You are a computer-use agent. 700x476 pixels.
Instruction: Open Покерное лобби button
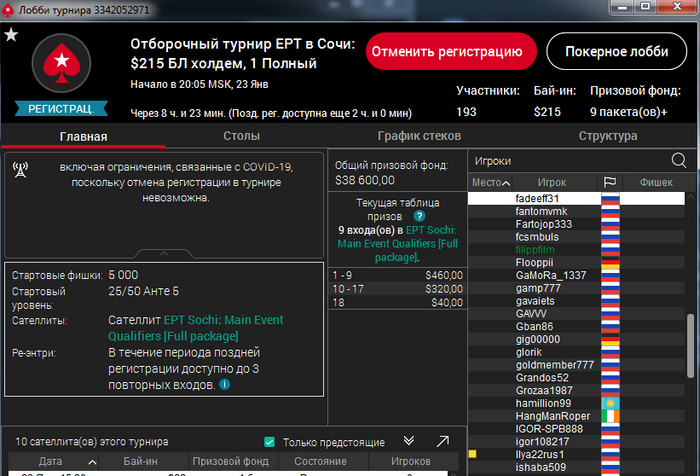[x=617, y=51]
